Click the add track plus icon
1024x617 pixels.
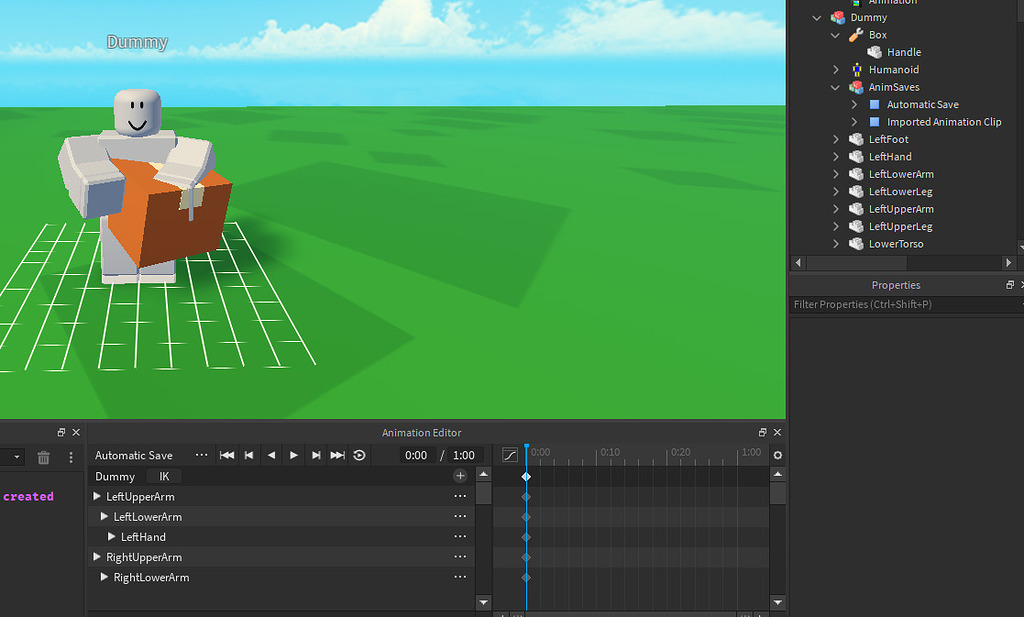pos(460,476)
